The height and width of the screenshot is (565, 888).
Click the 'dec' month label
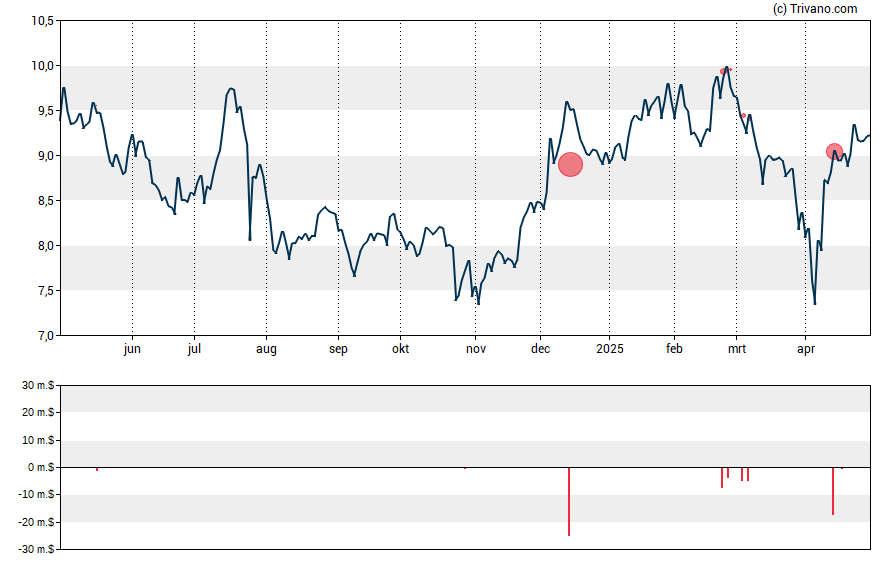(x=540, y=349)
